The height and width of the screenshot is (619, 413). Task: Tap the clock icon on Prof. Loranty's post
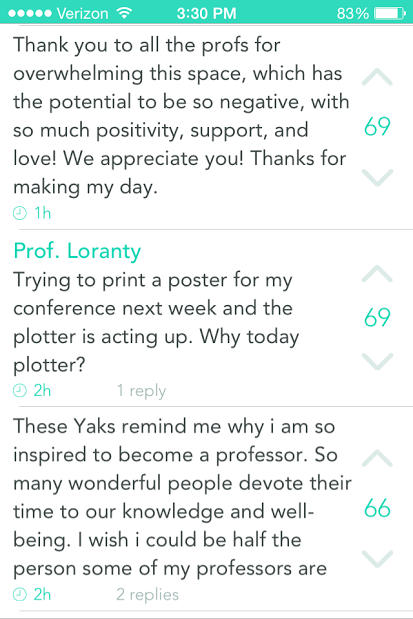(20, 390)
